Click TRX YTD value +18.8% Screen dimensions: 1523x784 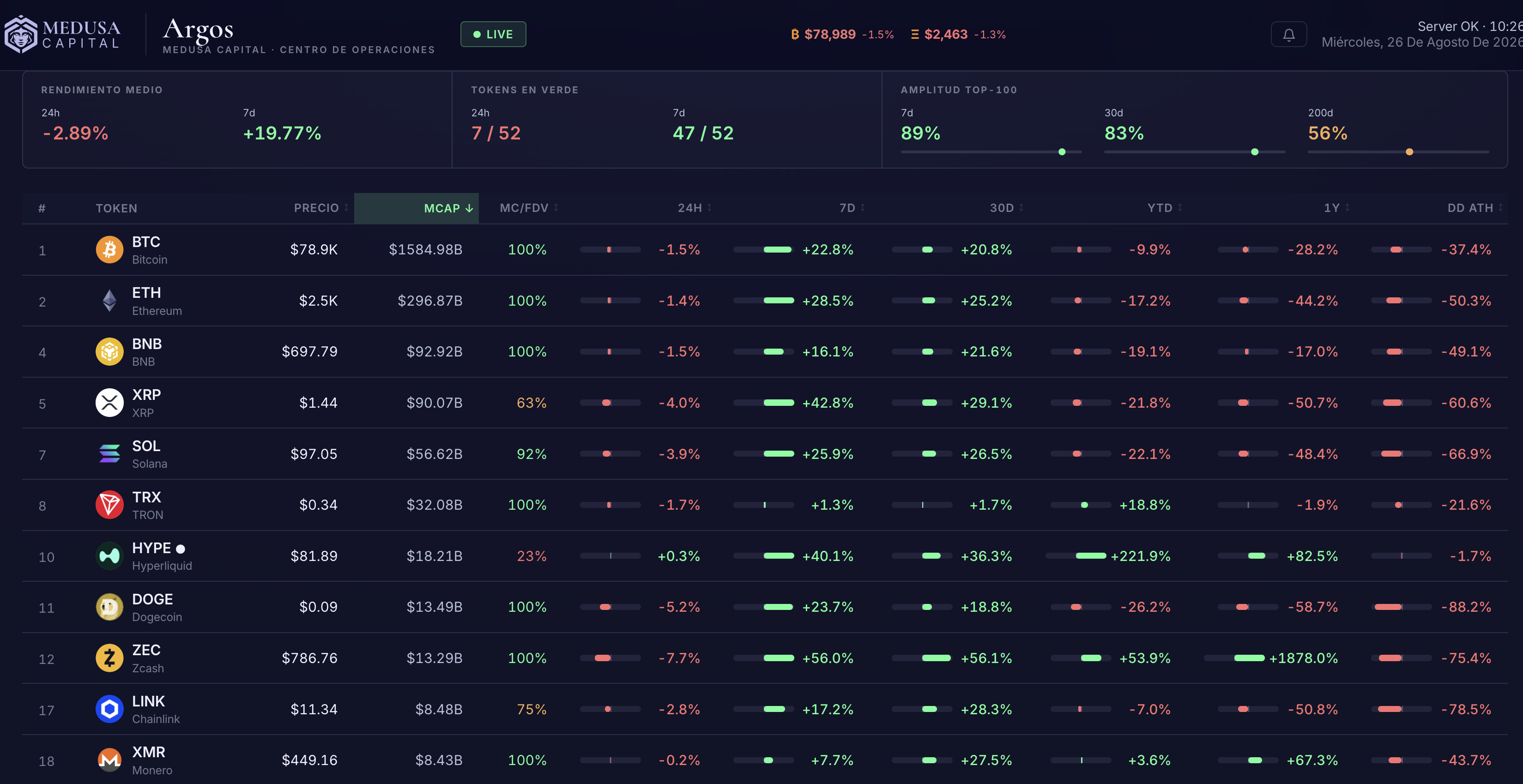pos(1145,505)
